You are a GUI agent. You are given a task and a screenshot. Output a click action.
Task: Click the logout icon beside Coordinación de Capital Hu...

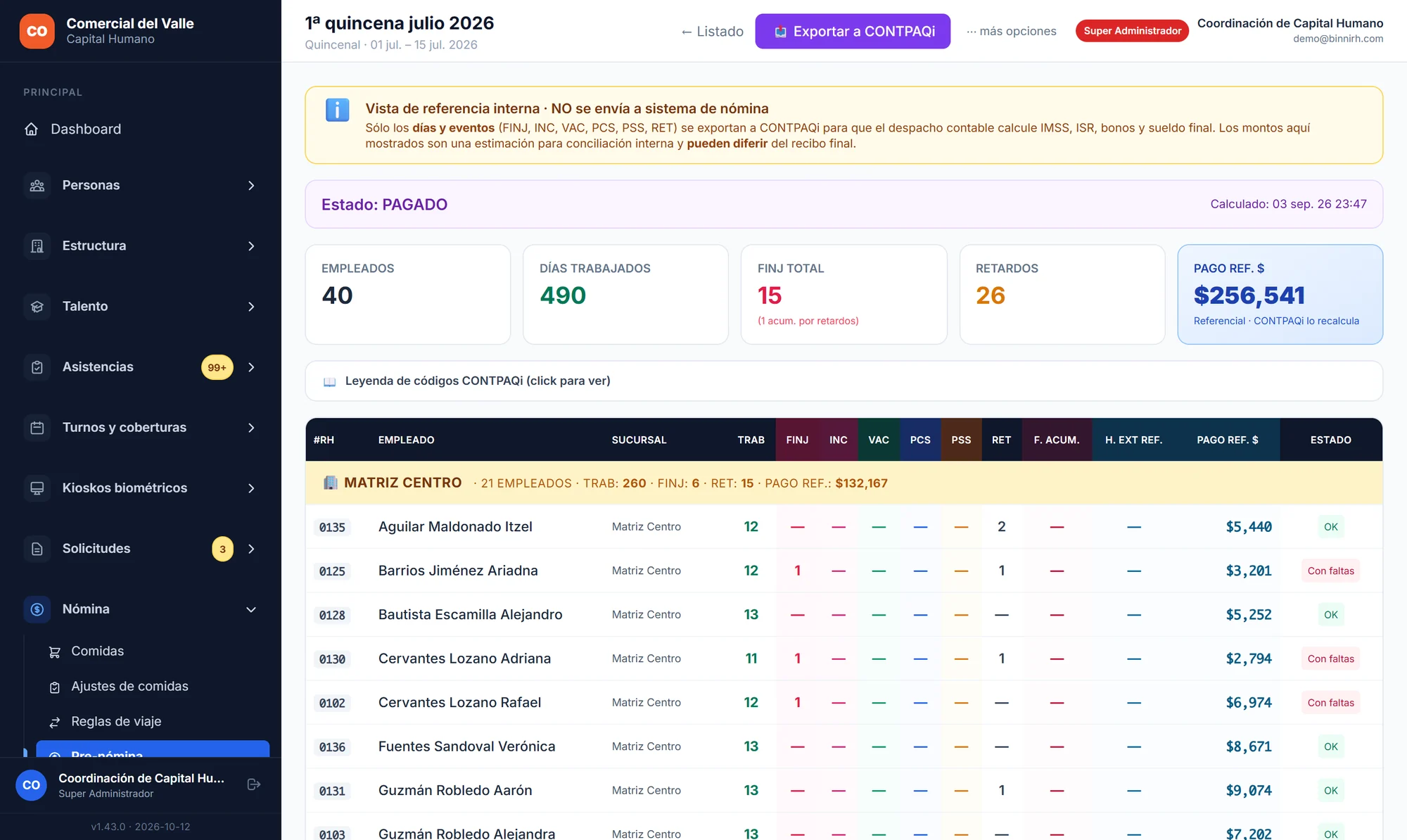[x=254, y=784]
